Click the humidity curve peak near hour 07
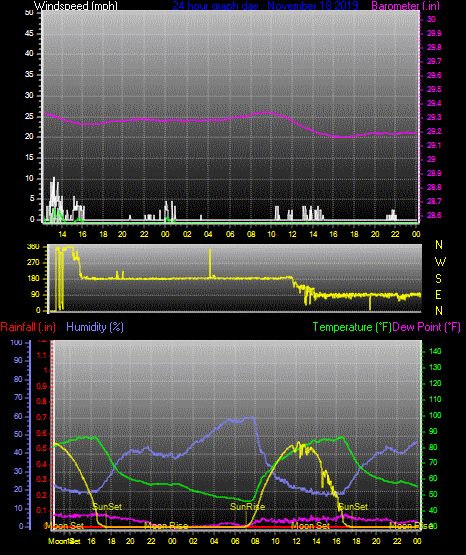This screenshot has width=466, height=555. [x=250, y=418]
